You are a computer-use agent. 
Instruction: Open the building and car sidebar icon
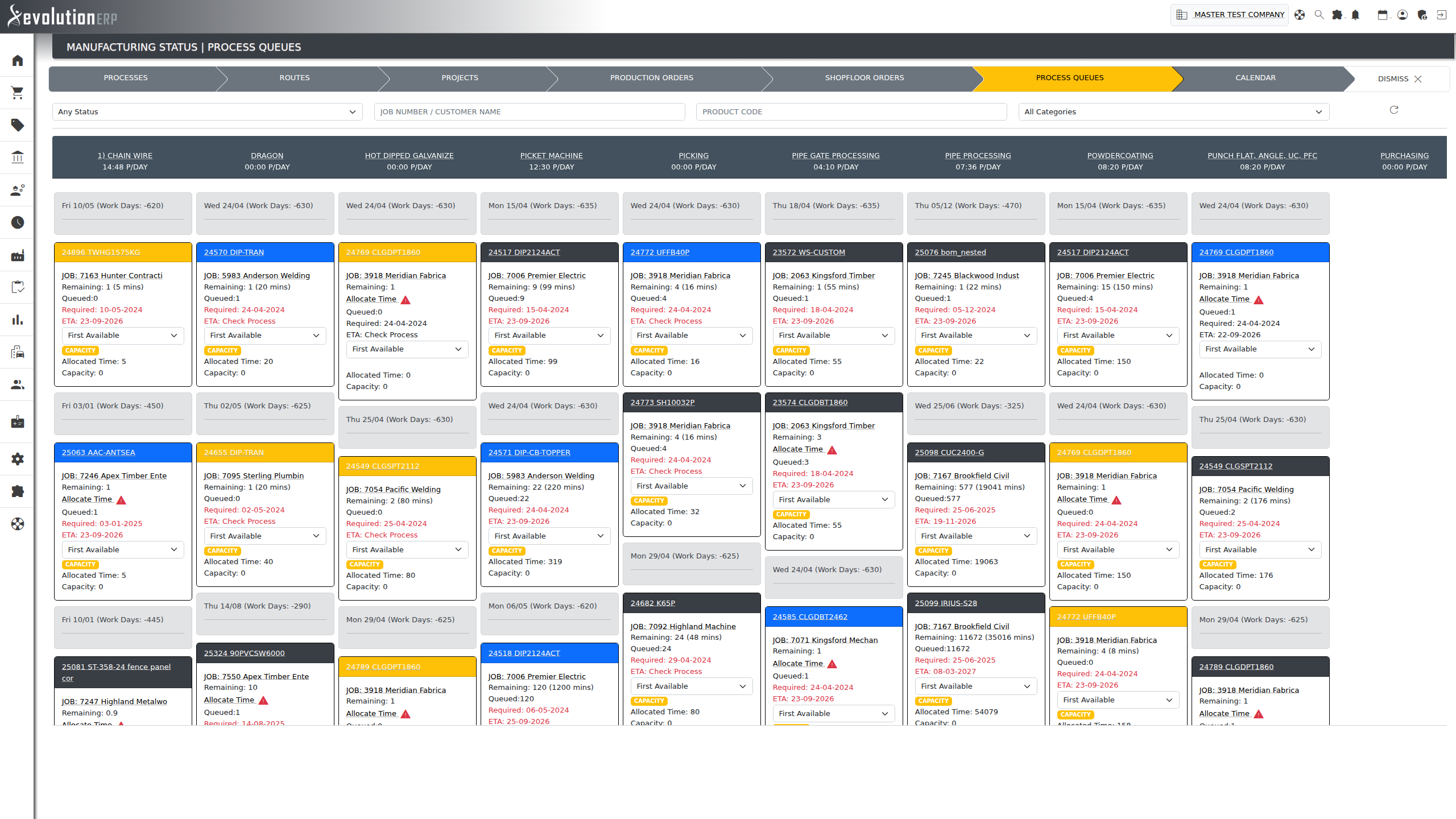pyautogui.click(x=18, y=352)
